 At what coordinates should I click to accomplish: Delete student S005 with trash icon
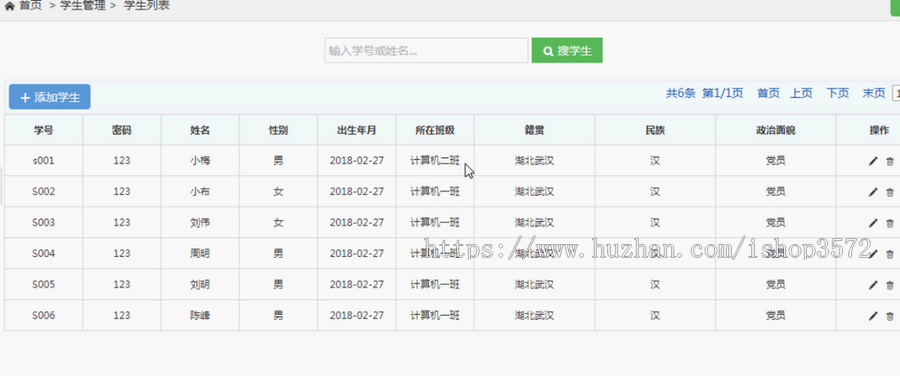(x=890, y=285)
